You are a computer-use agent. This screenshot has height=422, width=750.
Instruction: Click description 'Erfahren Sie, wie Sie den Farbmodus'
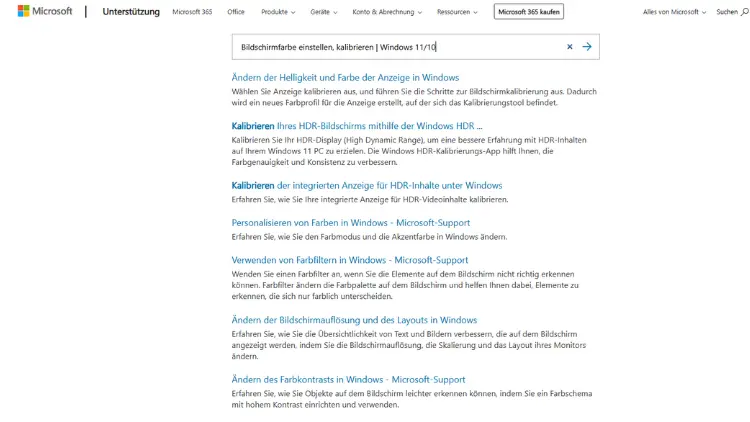tap(369, 237)
